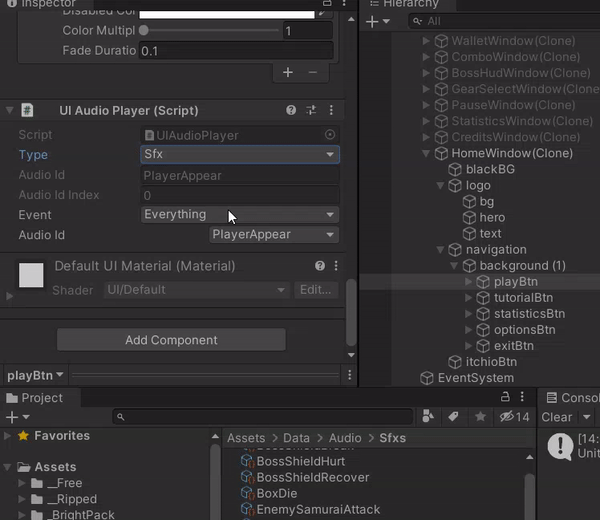600x520 pixels.
Task: Open the preview footer three-dot menu
Action: click(349, 375)
